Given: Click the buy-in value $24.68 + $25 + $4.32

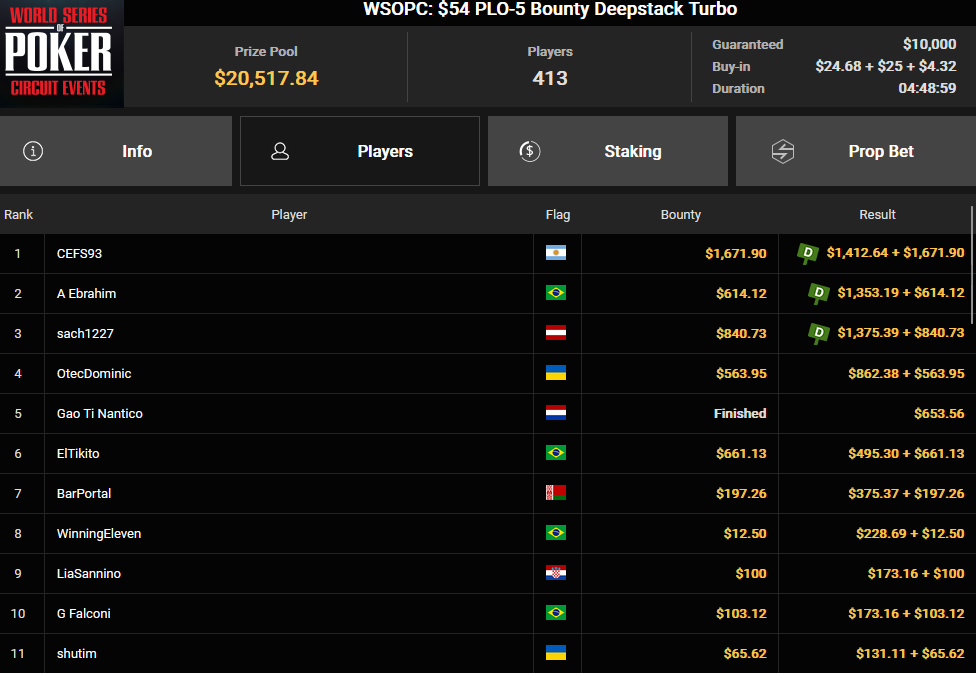Looking at the screenshot, I should click(886, 66).
